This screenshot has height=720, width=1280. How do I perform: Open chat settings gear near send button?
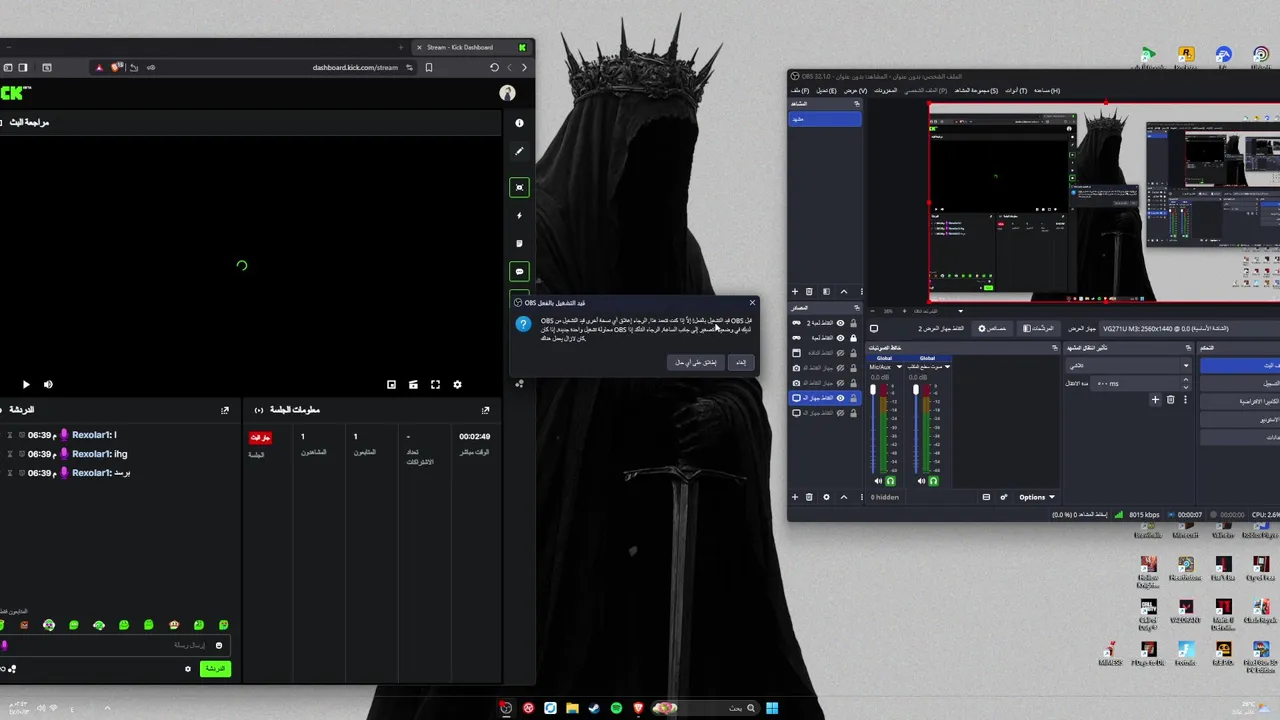click(188, 669)
